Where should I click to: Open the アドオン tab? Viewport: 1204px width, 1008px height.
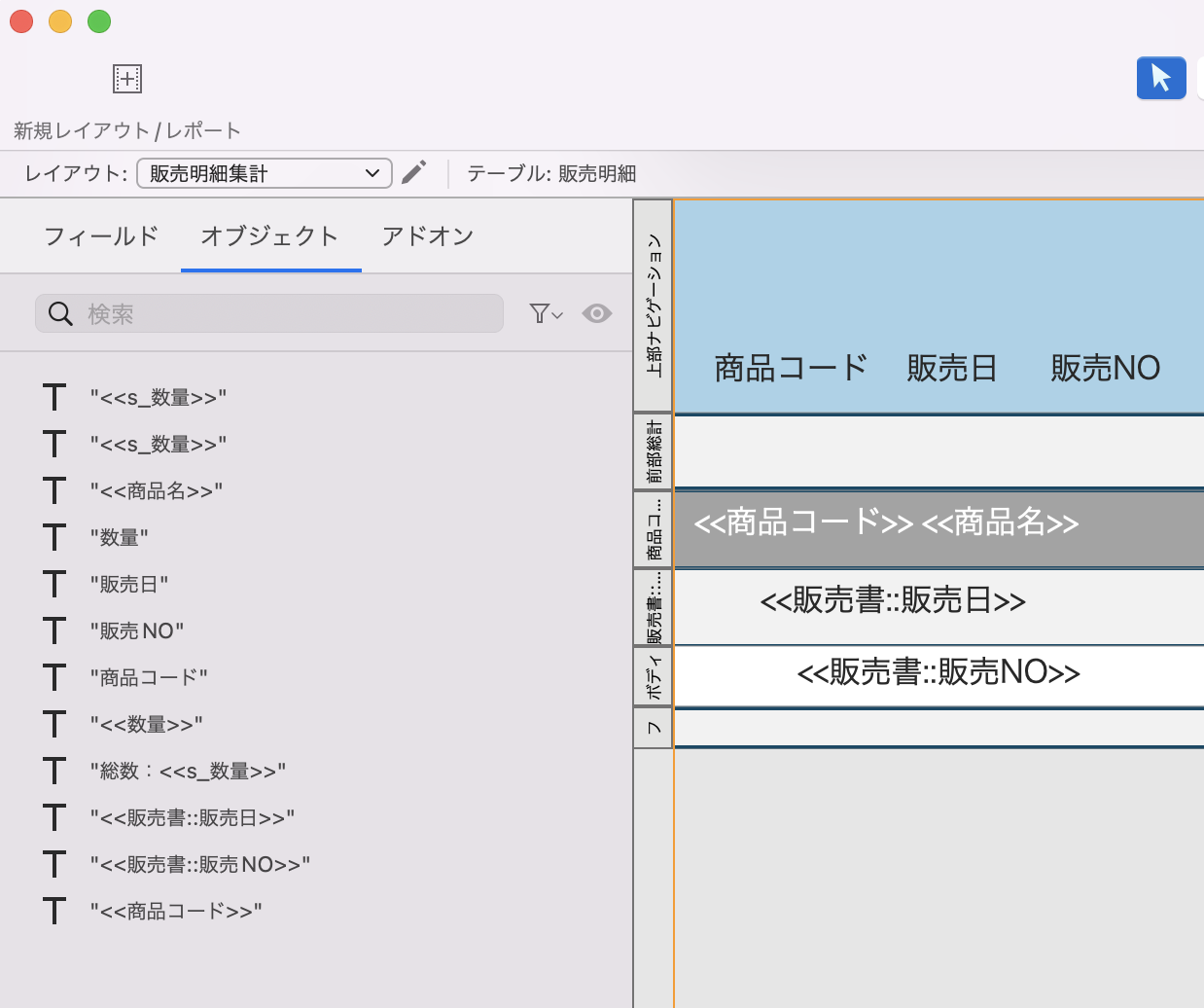point(428,235)
